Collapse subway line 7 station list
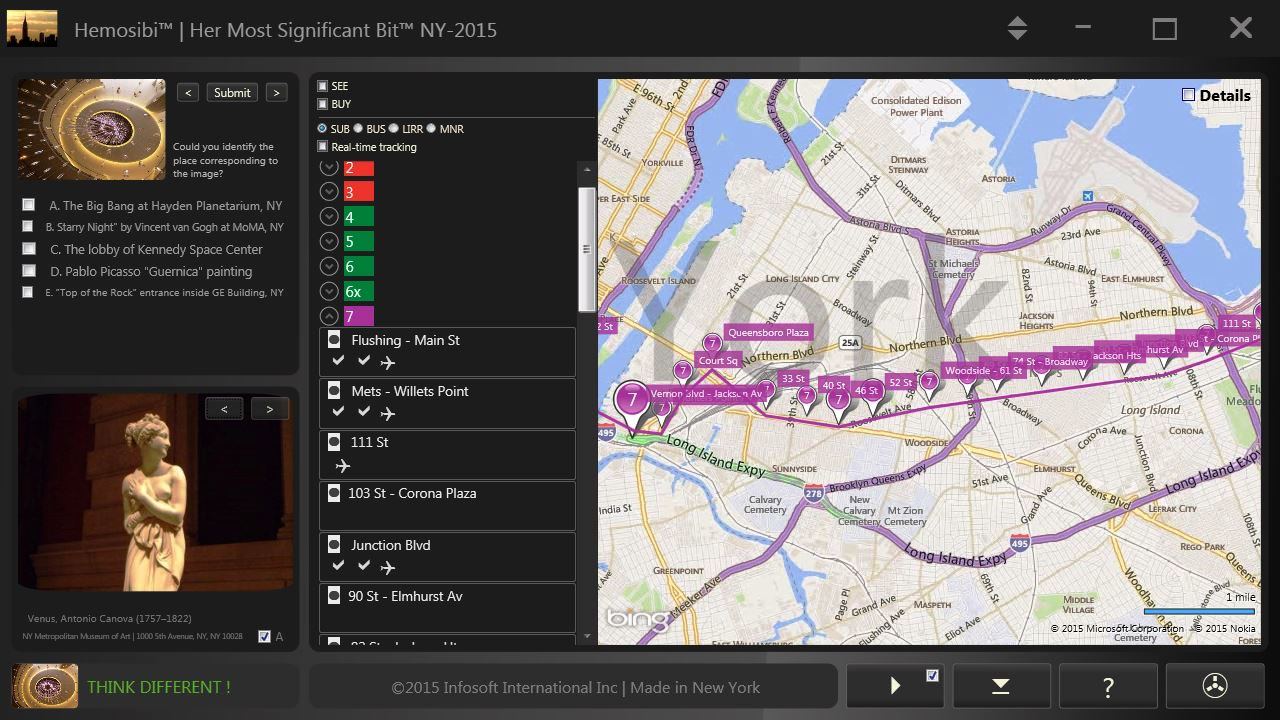The width and height of the screenshot is (1280, 720). point(328,316)
